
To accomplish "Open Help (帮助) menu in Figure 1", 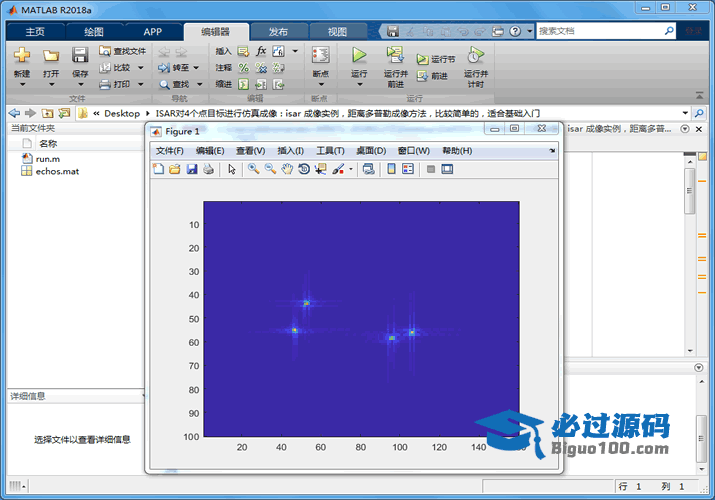I will 457,151.
